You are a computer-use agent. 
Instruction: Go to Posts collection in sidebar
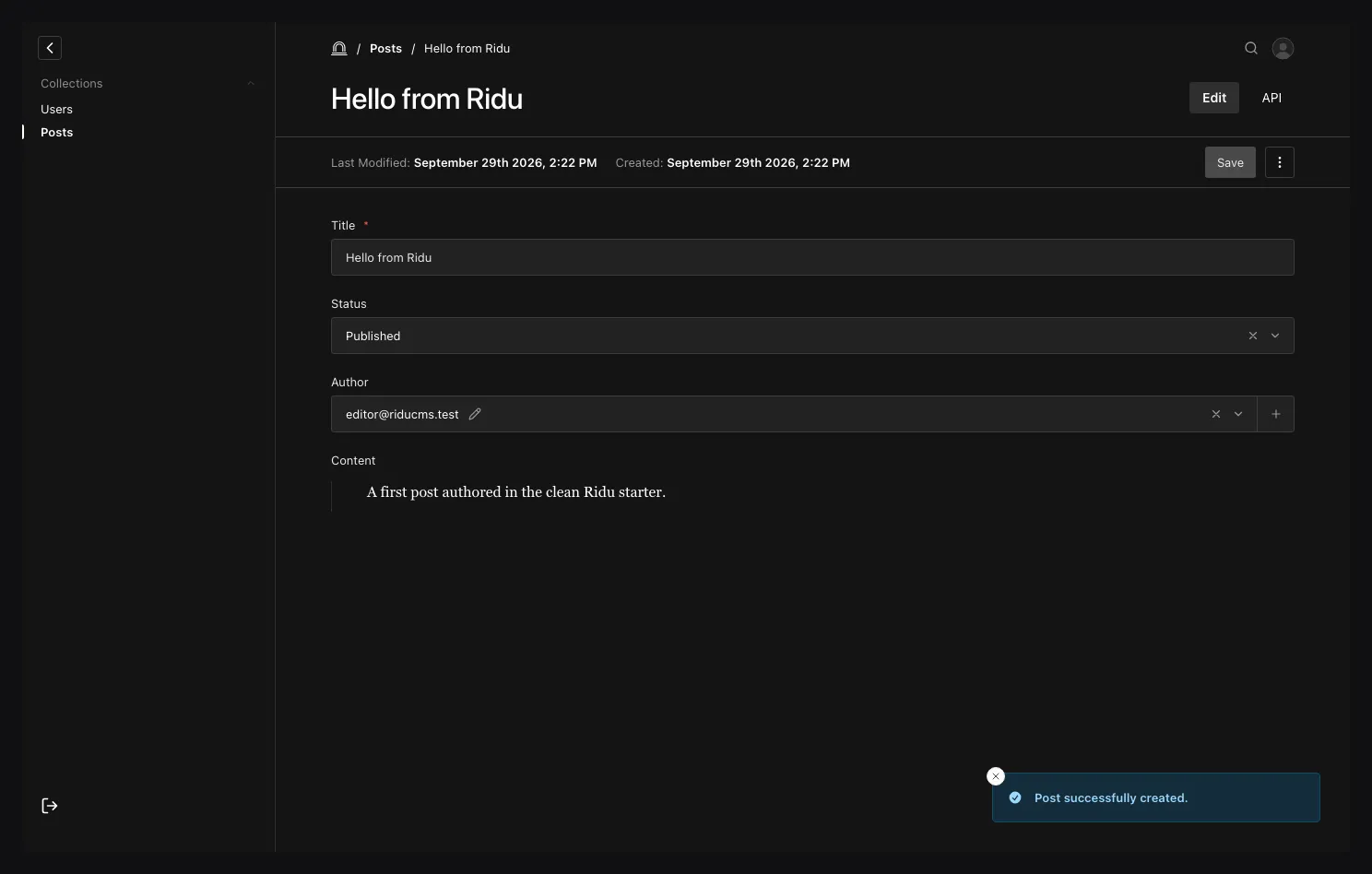coord(56,132)
